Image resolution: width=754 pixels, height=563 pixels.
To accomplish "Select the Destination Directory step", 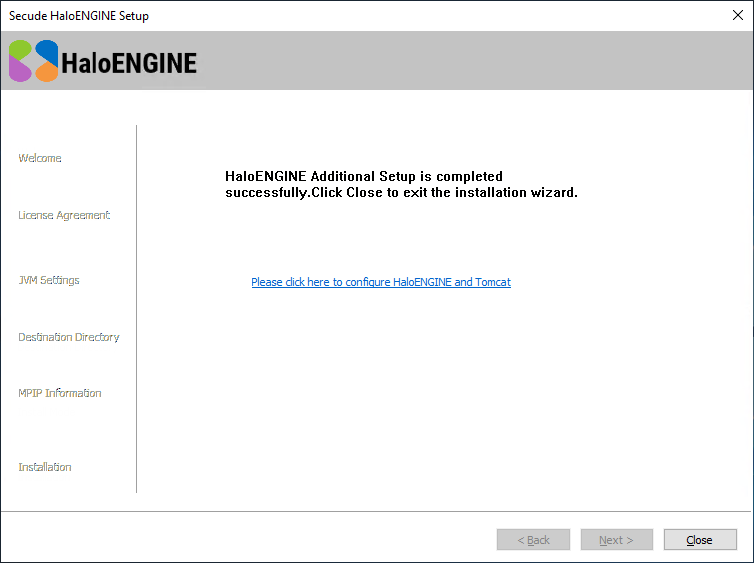I will point(69,337).
